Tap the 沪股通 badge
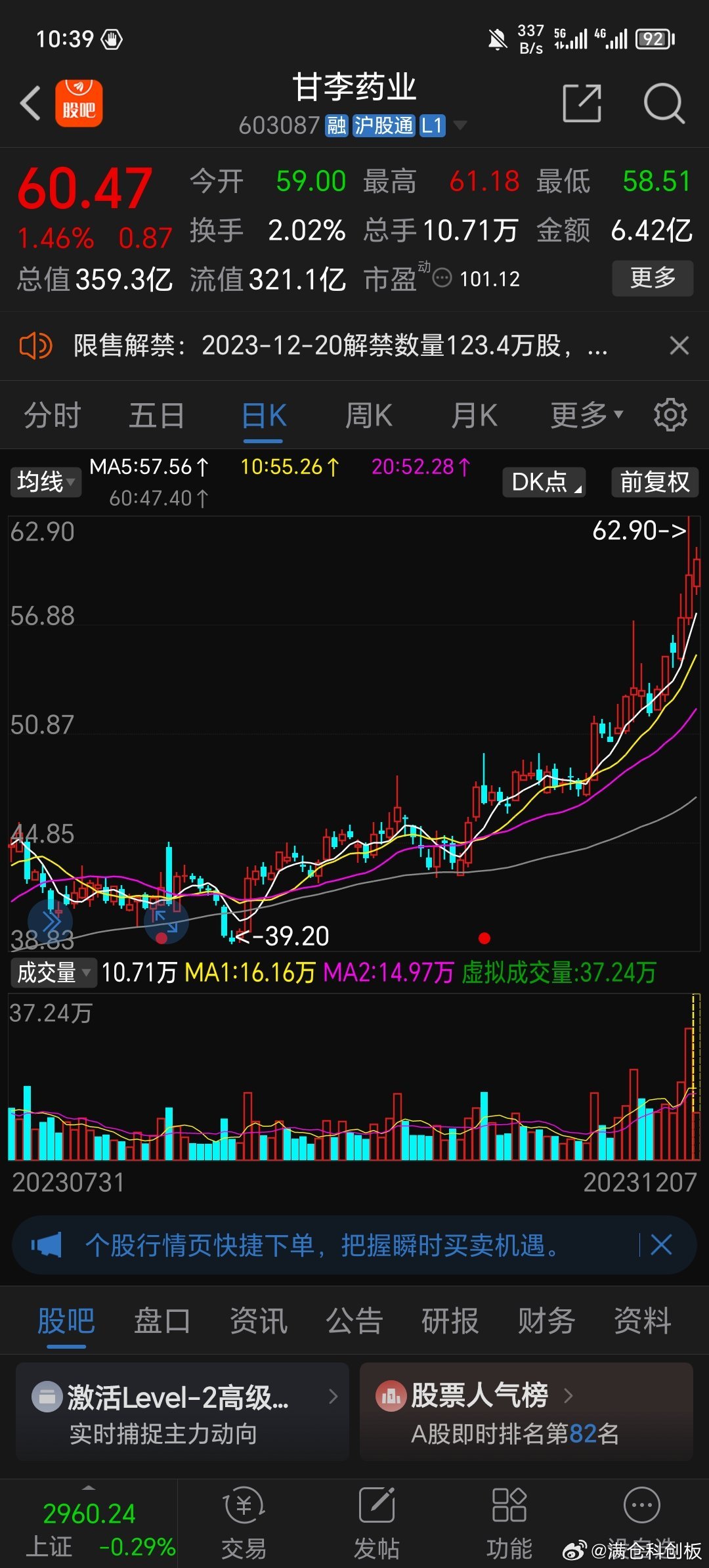This screenshot has height=1568, width=709. point(384,125)
